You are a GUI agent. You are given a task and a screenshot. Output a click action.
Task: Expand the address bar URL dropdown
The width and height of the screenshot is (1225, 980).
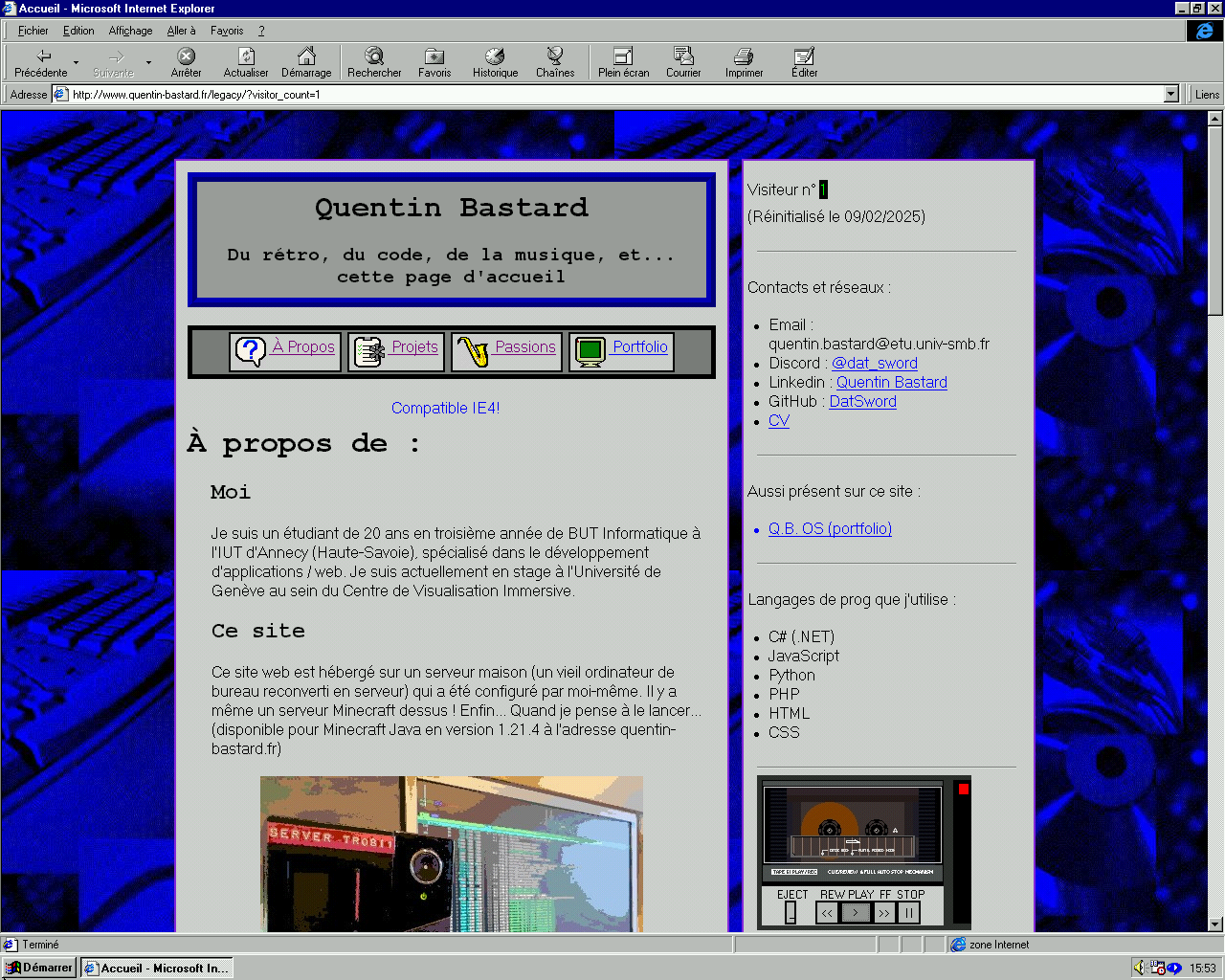point(1170,94)
